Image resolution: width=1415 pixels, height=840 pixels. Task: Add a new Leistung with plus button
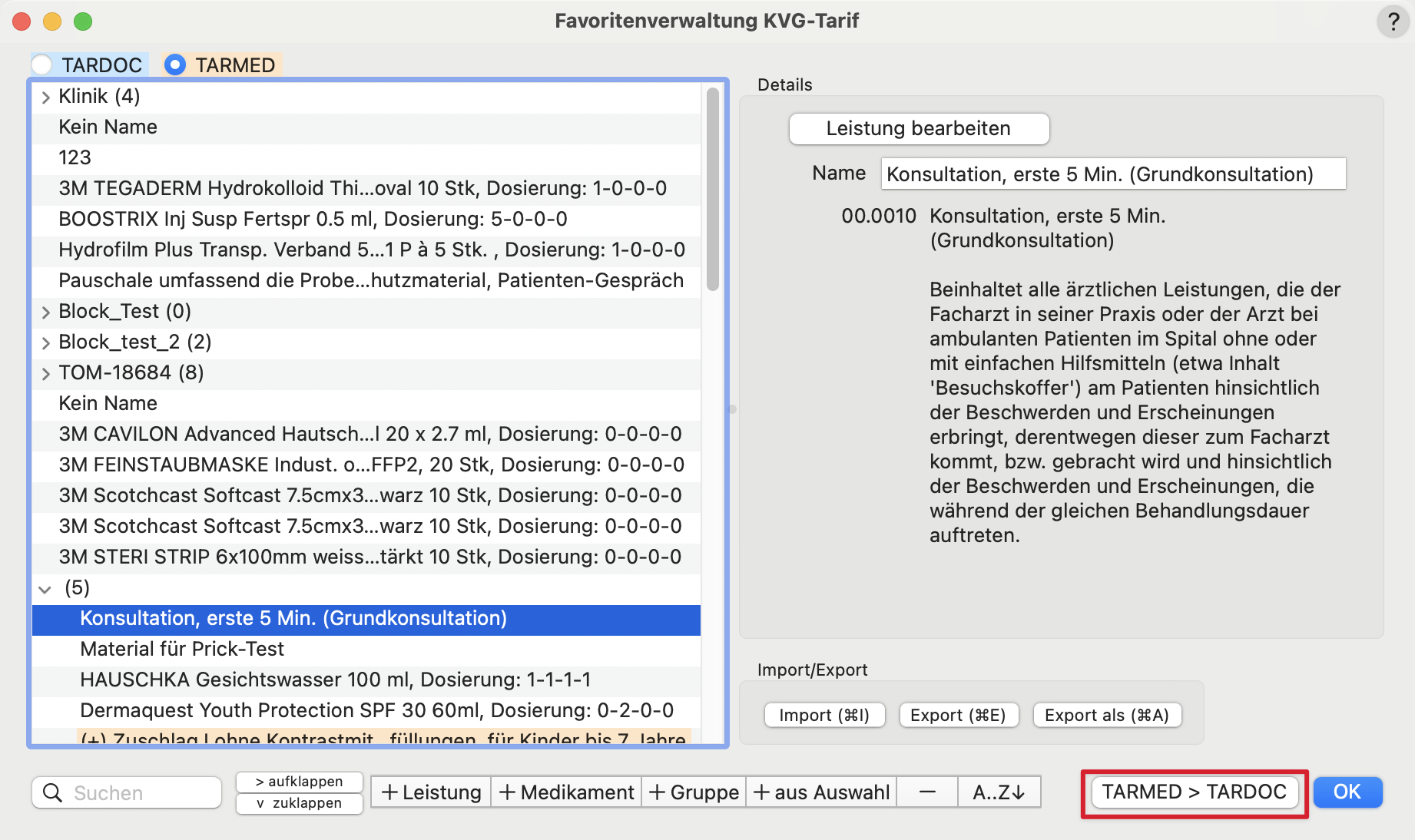pos(431,792)
